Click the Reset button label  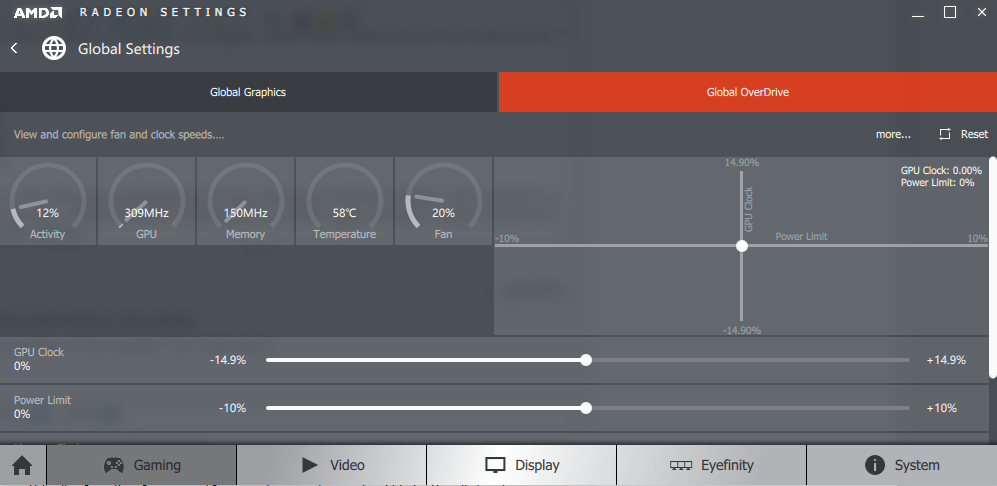[974, 134]
